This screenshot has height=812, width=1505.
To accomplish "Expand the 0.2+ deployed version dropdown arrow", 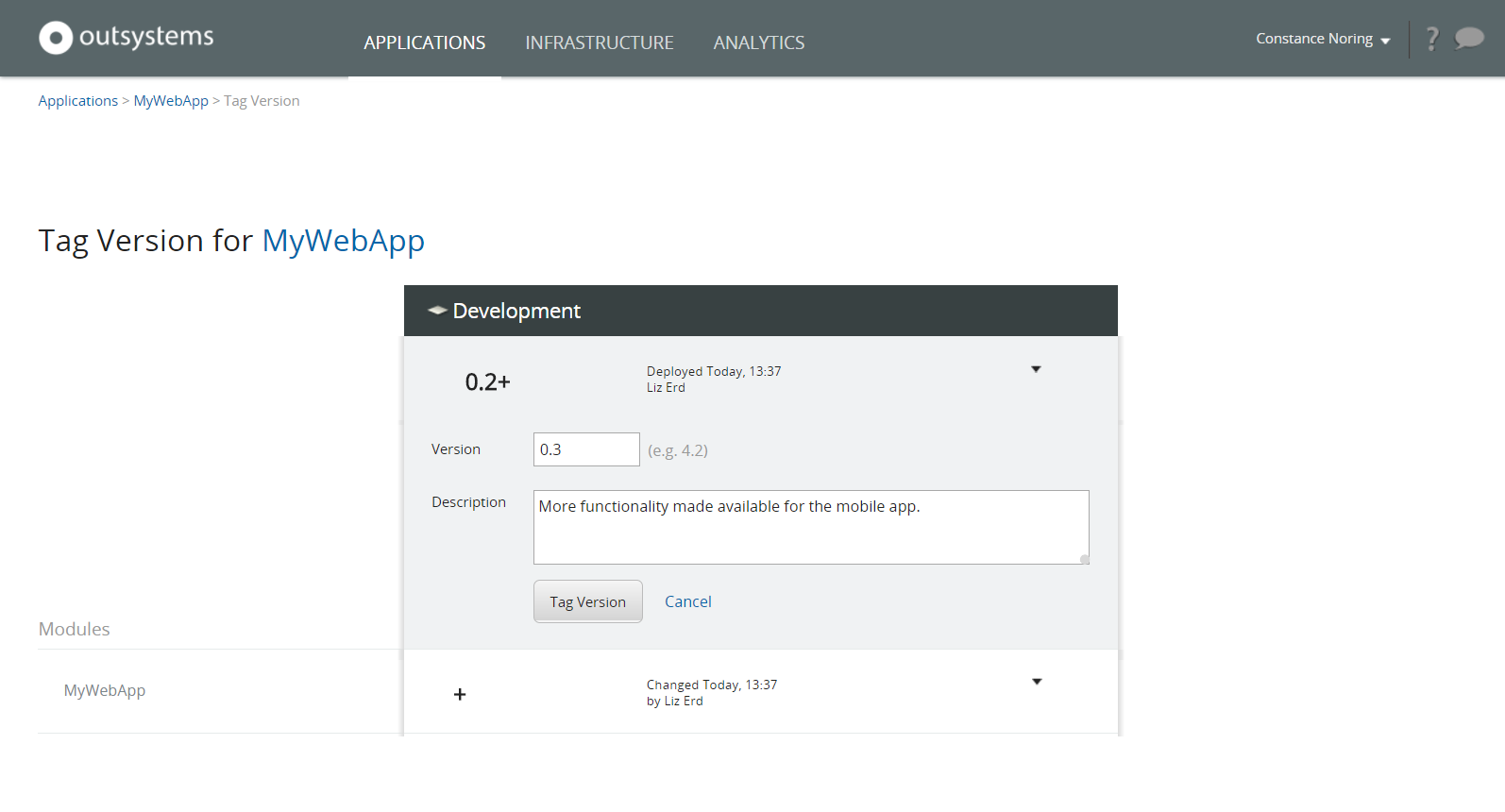I will click(1036, 369).
